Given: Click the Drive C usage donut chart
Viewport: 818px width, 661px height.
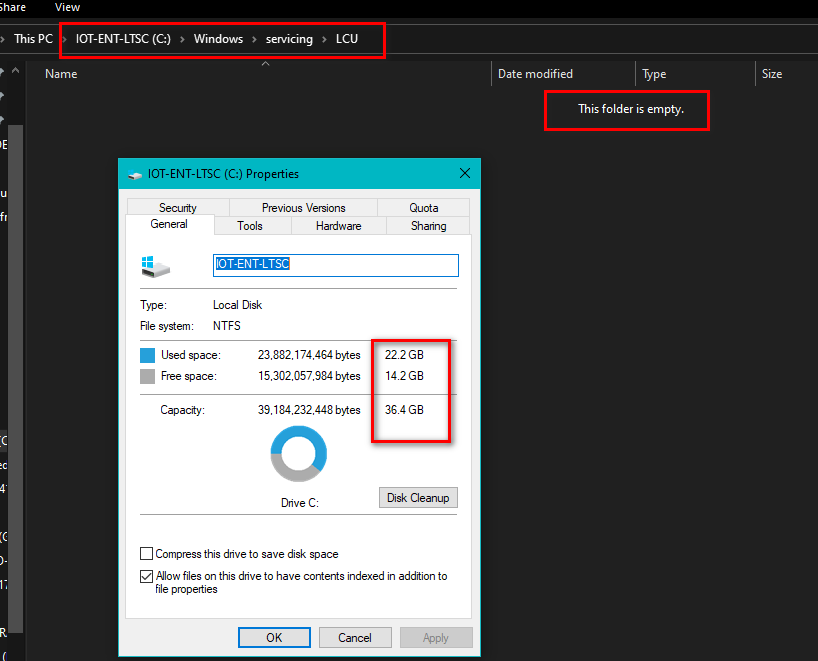Looking at the screenshot, I should point(299,454).
